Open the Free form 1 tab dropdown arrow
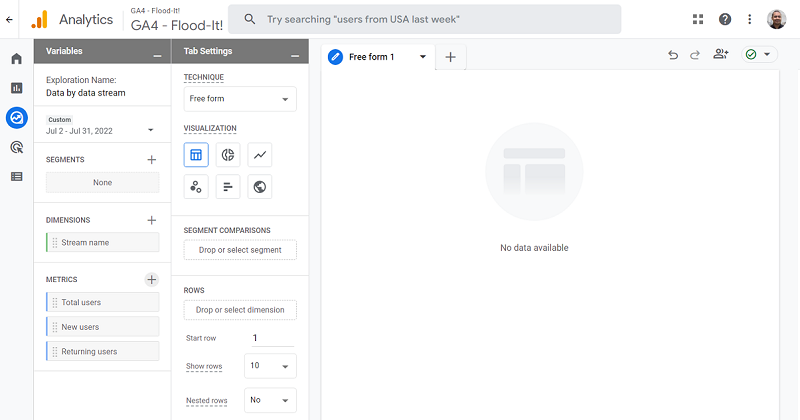 pos(422,57)
